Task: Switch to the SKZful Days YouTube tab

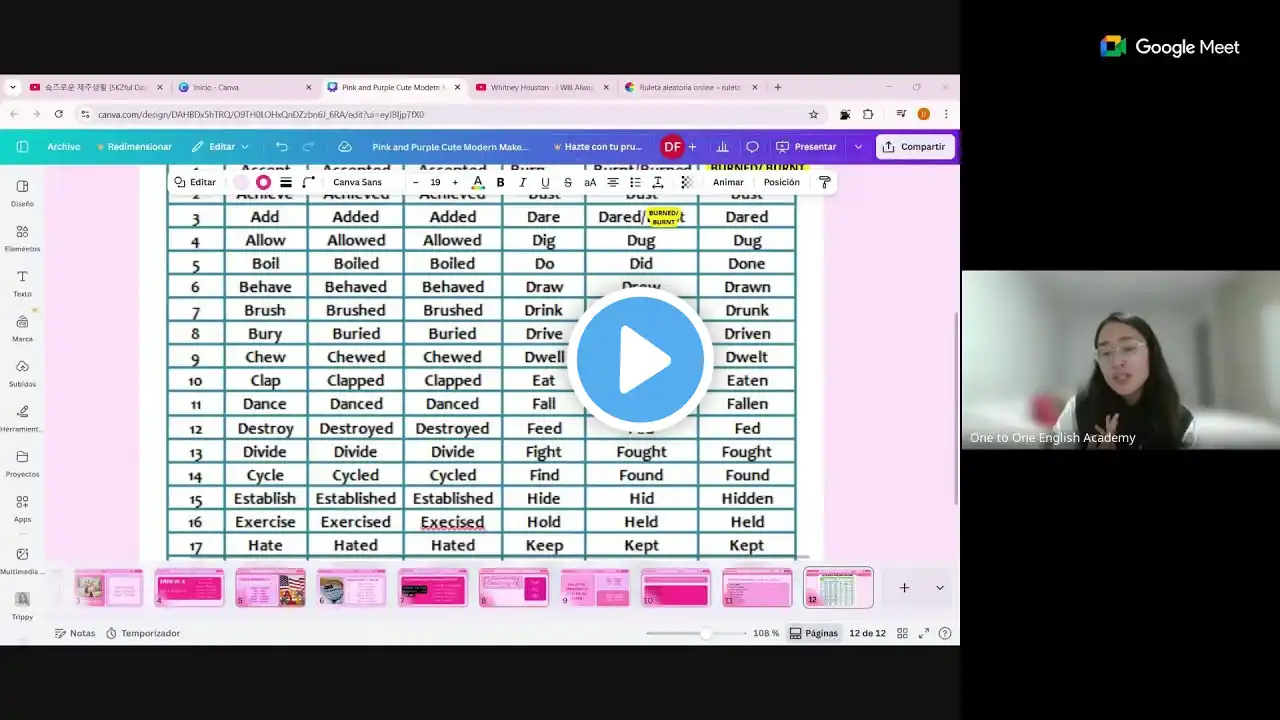Action: tap(96, 87)
